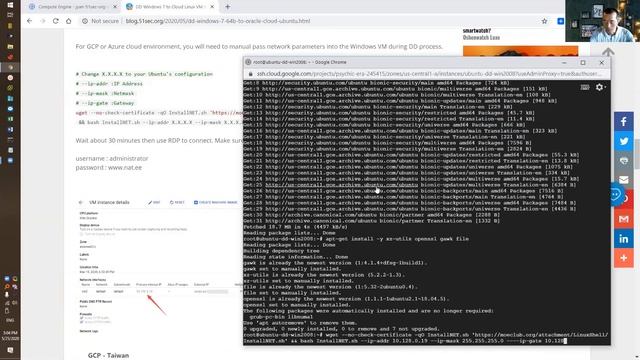Reload the blog page
Screen dimensions: 640x360
(x=56, y=21)
